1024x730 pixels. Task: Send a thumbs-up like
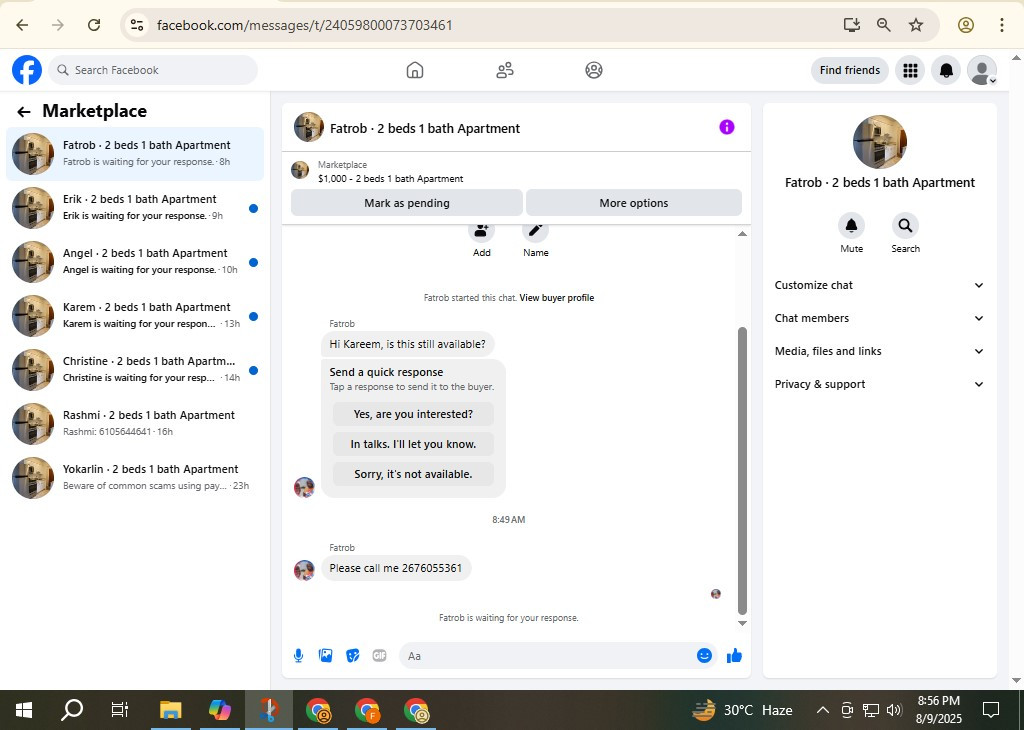(x=734, y=656)
